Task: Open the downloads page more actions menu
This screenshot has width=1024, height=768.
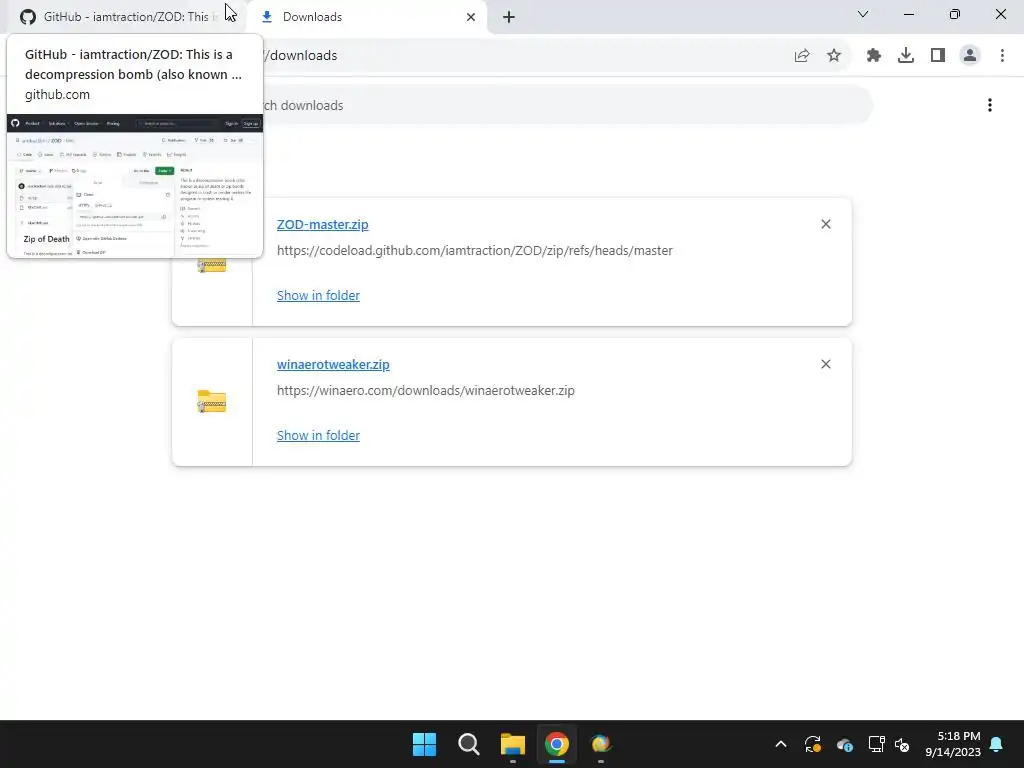Action: click(990, 105)
